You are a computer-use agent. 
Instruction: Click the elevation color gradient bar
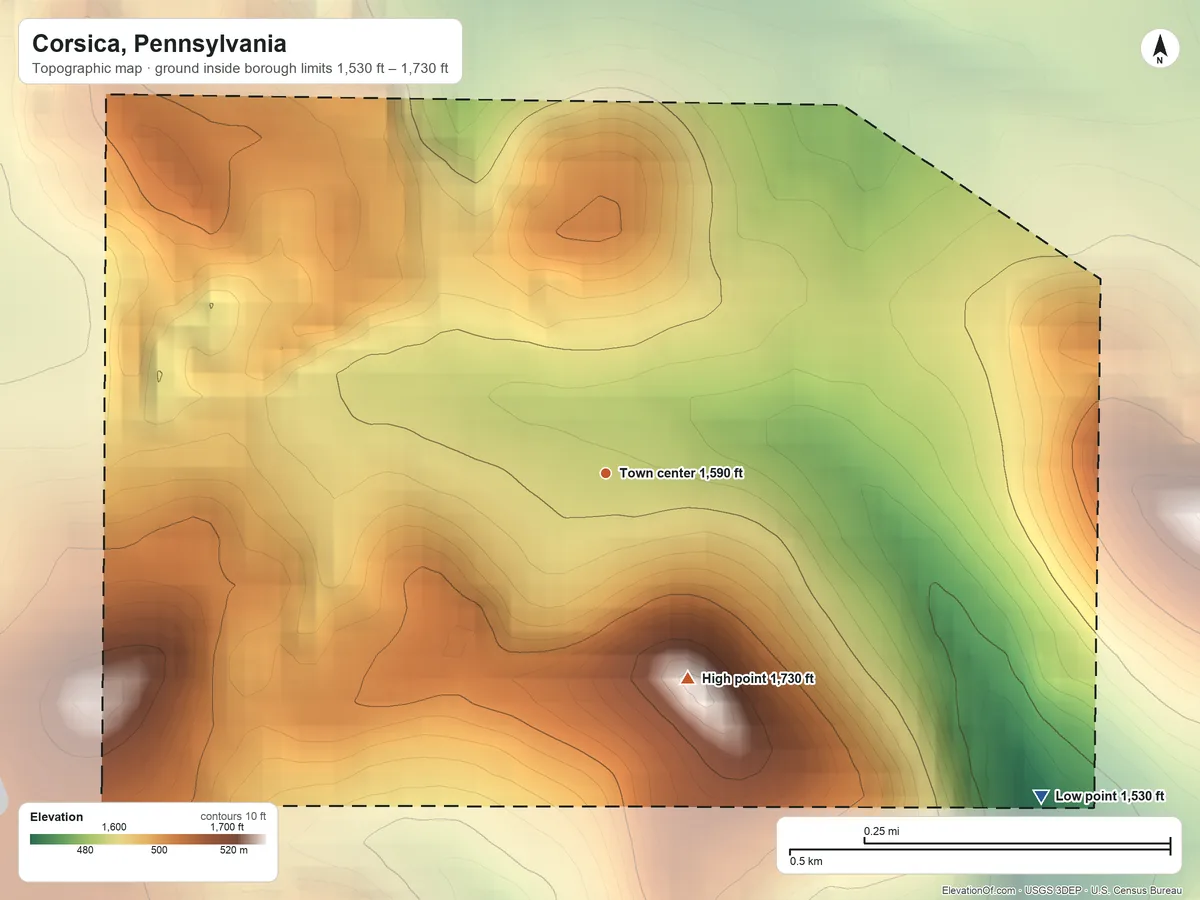148,839
